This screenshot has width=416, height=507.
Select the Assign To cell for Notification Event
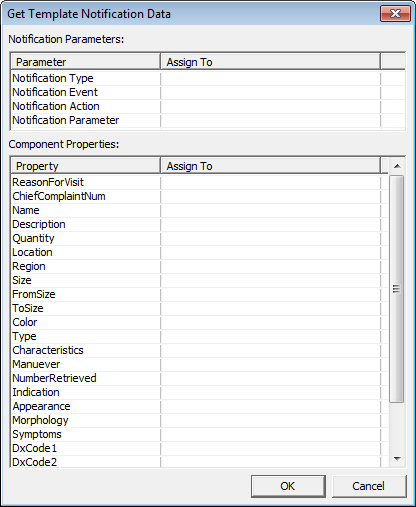point(270,92)
